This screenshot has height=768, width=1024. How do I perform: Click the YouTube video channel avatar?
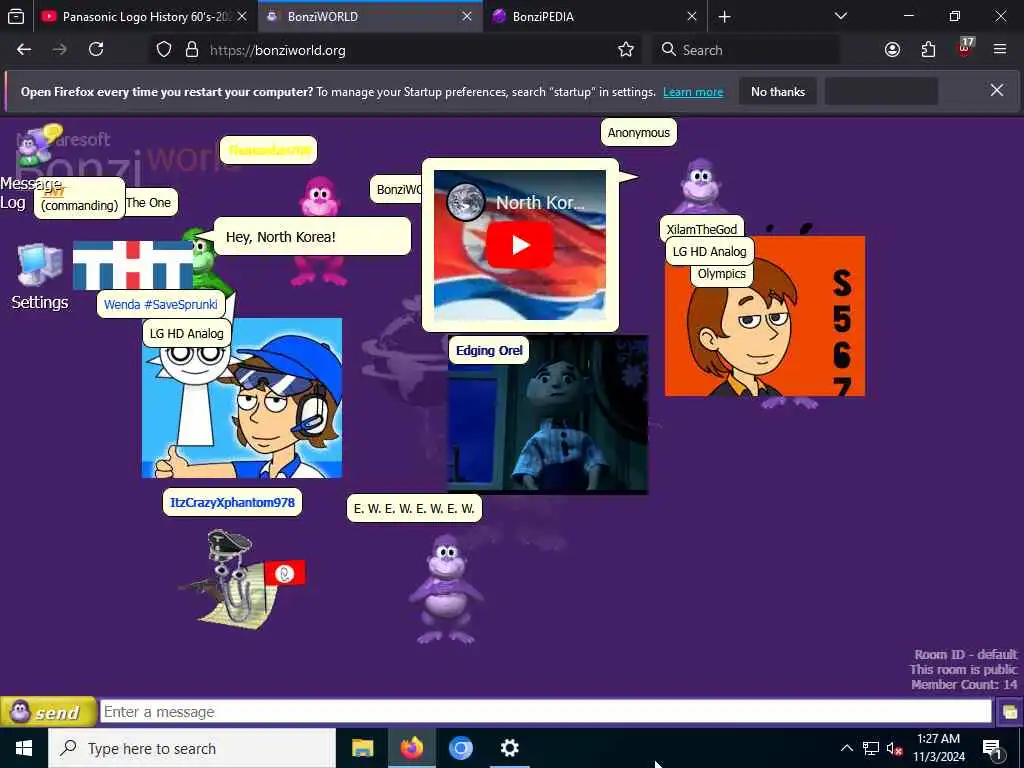pos(465,202)
